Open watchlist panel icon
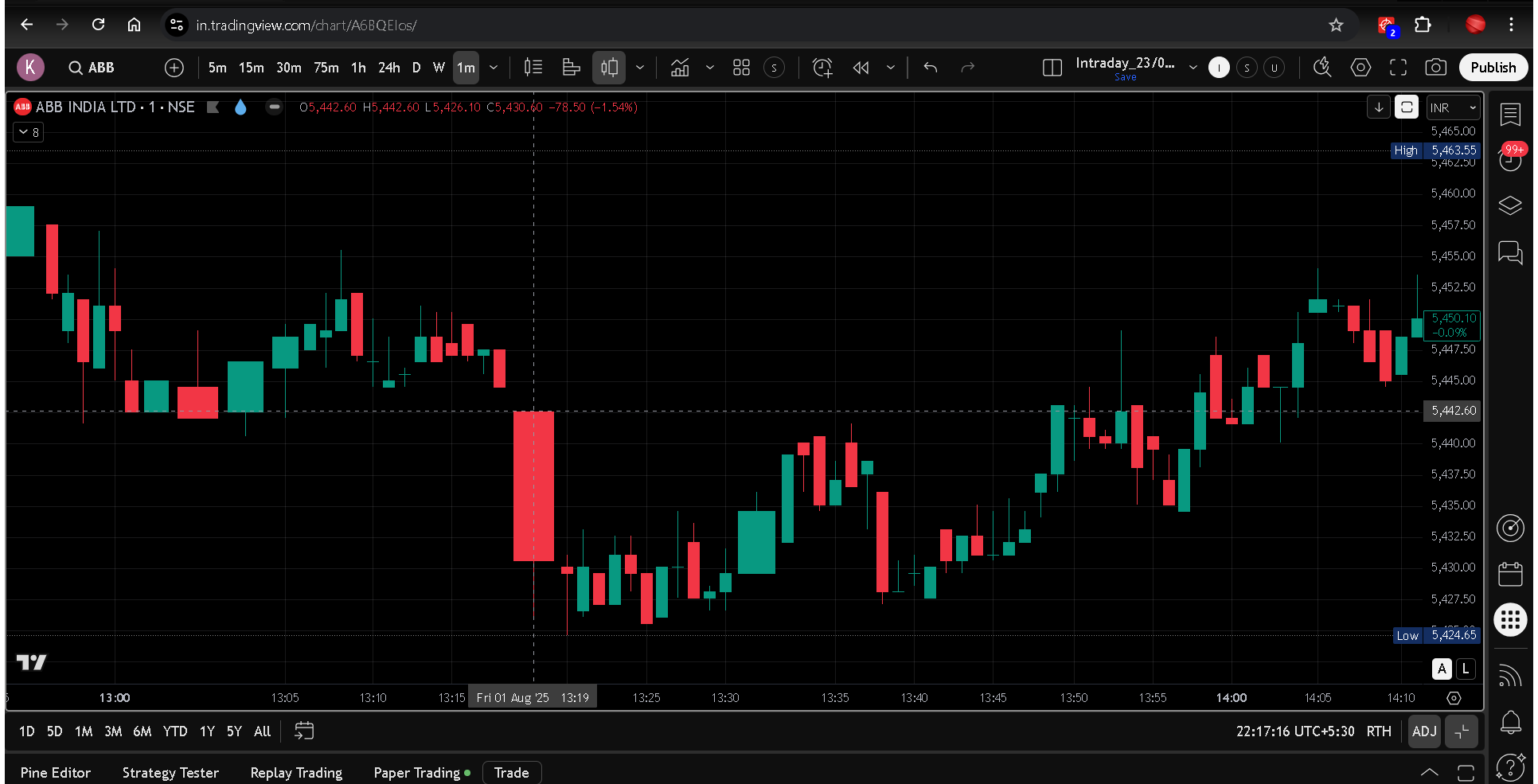The image size is (1538, 784). tap(1509, 115)
